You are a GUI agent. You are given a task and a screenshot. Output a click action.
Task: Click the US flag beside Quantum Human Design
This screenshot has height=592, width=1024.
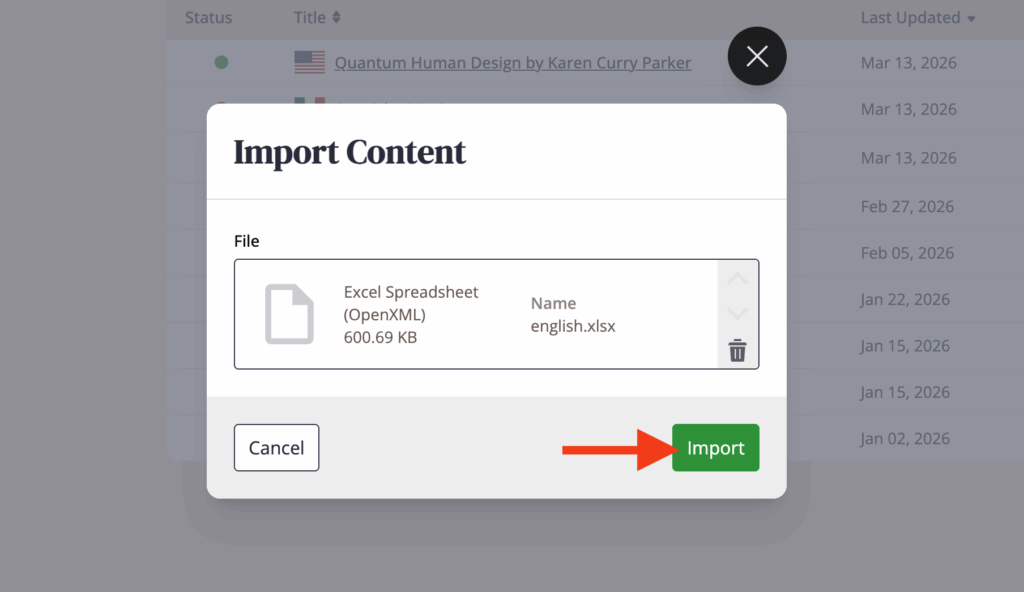[x=310, y=63]
